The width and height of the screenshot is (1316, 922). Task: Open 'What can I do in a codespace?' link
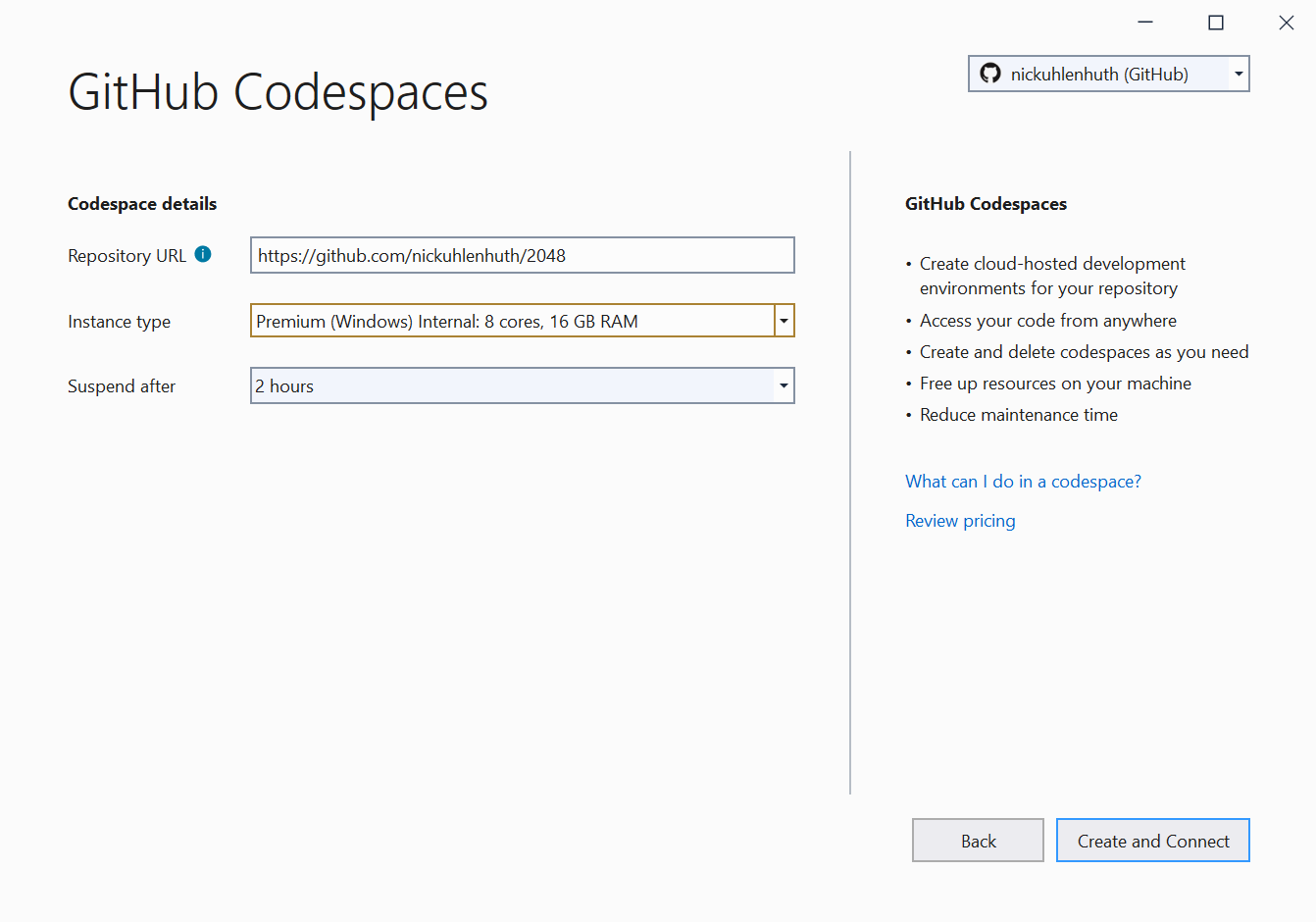pyautogui.click(x=1023, y=482)
